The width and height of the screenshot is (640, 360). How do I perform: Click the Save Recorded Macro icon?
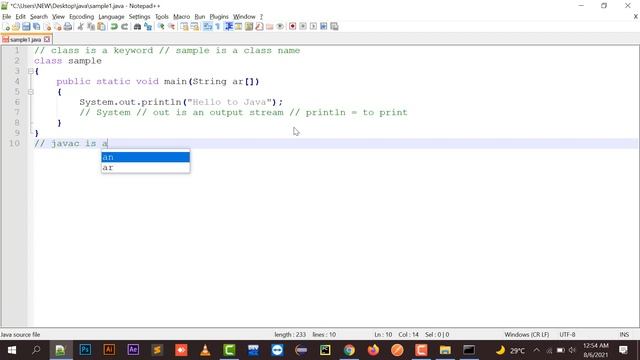coord(334,27)
